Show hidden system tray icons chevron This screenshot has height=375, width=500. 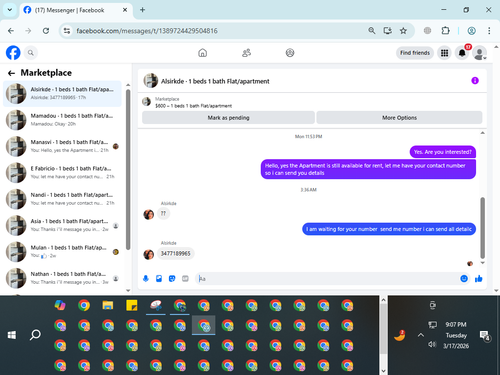(421, 335)
